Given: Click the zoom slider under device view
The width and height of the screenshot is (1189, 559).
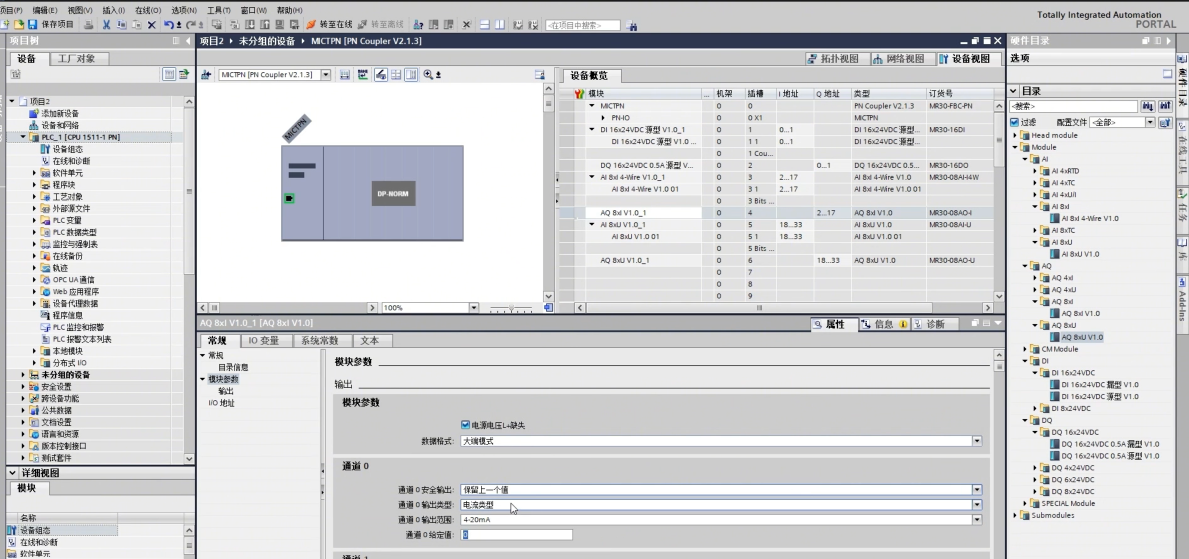Looking at the screenshot, I should pyautogui.click(x=510, y=308).
